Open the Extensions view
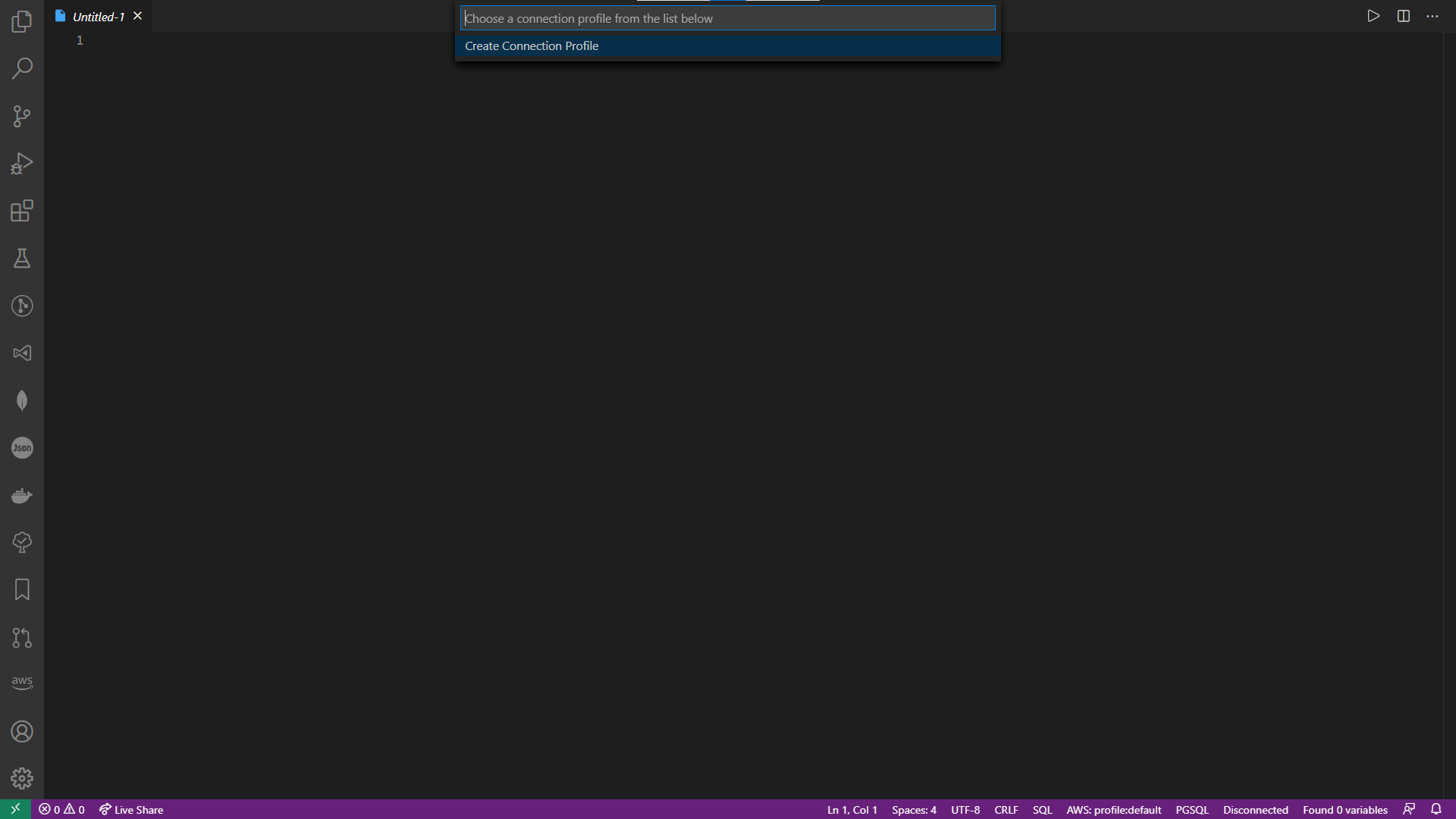 click(x=22, y=211)
